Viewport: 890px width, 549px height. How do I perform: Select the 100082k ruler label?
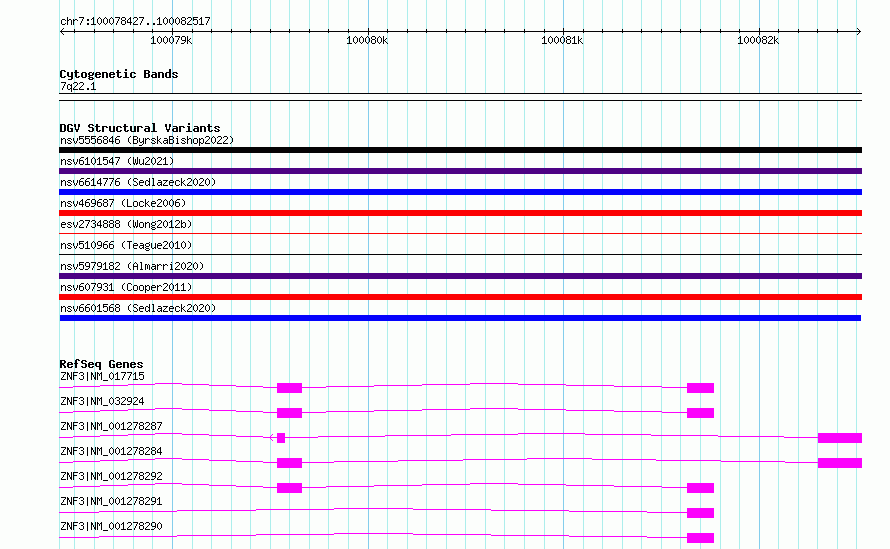point(758,40)
